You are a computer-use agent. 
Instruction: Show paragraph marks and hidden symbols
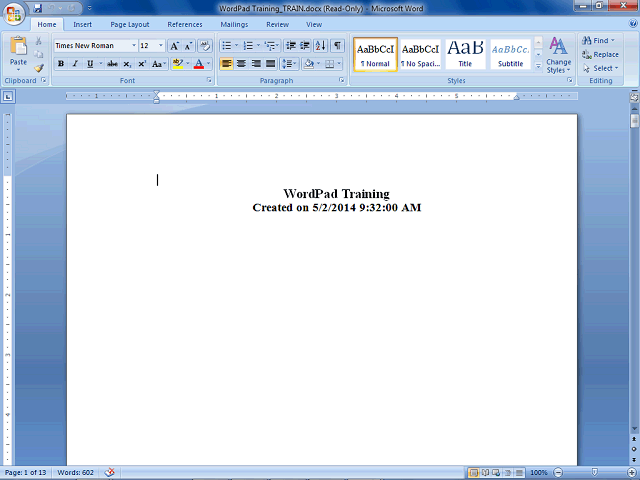point(337,46)
